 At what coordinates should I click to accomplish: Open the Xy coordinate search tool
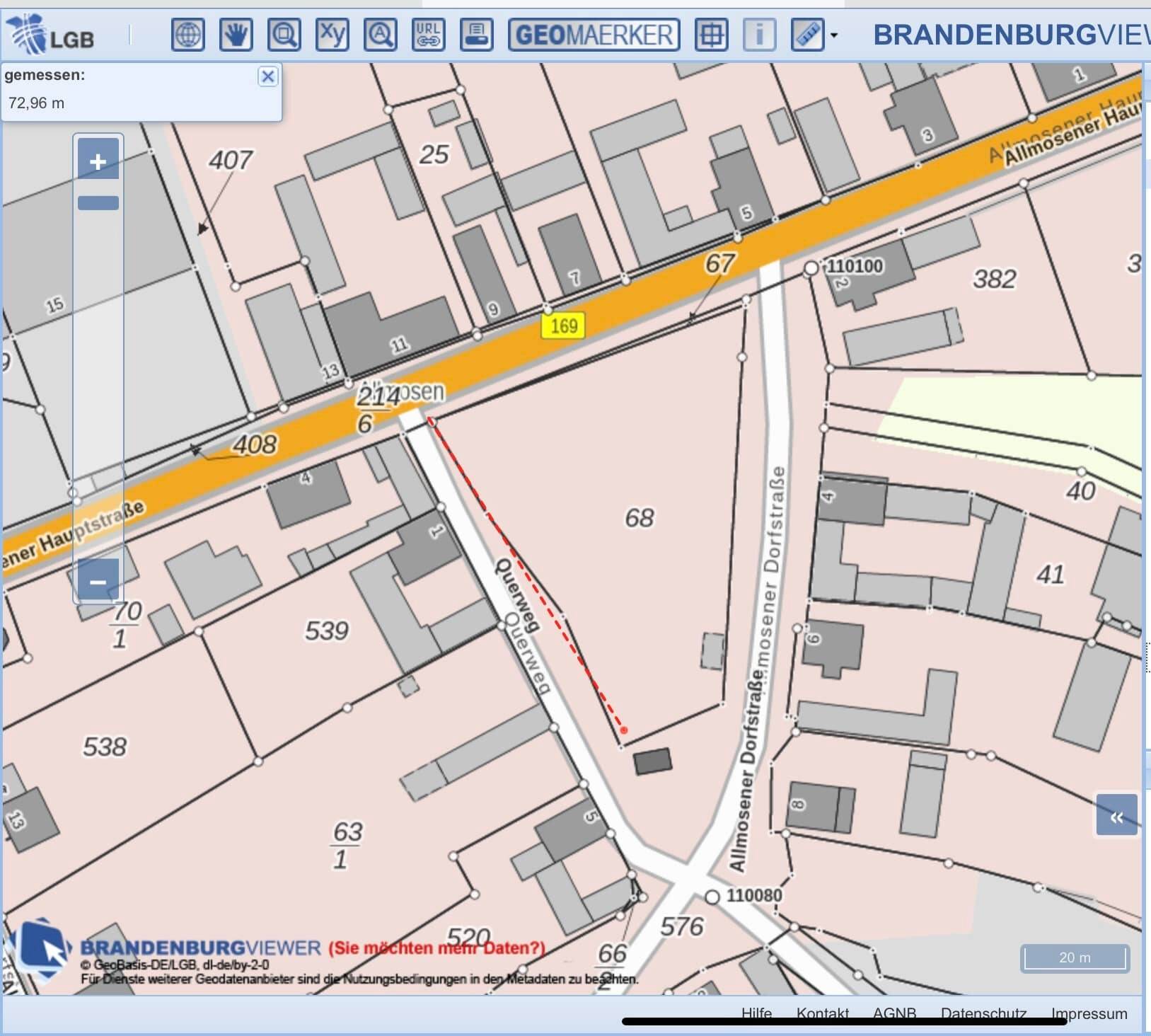pyautogui.click(x=332, y=34)
